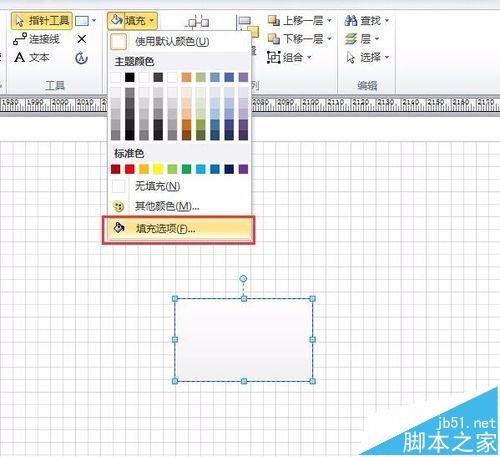
Task: Click the Use Default Color swatch box
Action: pos(119,42)
